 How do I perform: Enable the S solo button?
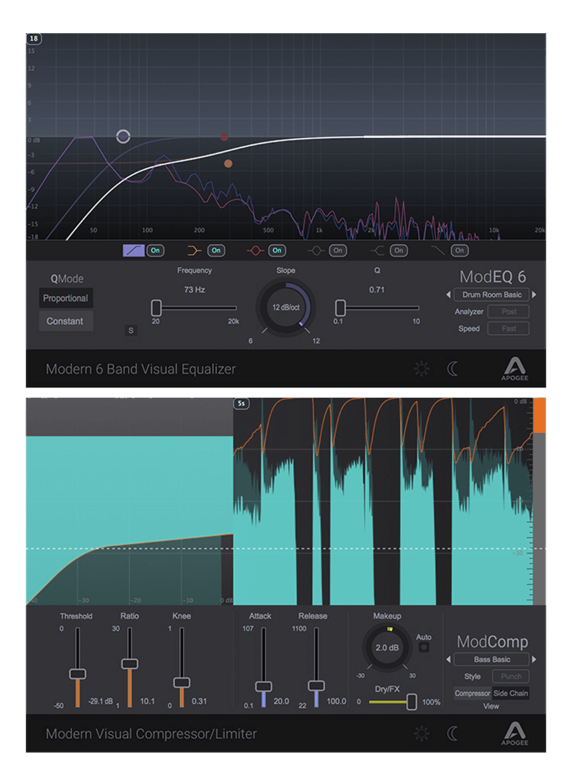point(131,331)
